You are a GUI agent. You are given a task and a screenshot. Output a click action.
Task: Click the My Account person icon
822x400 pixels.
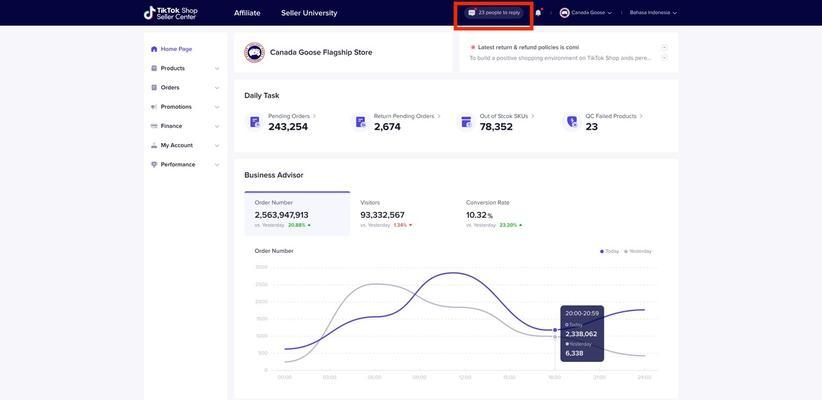[154, 145]
